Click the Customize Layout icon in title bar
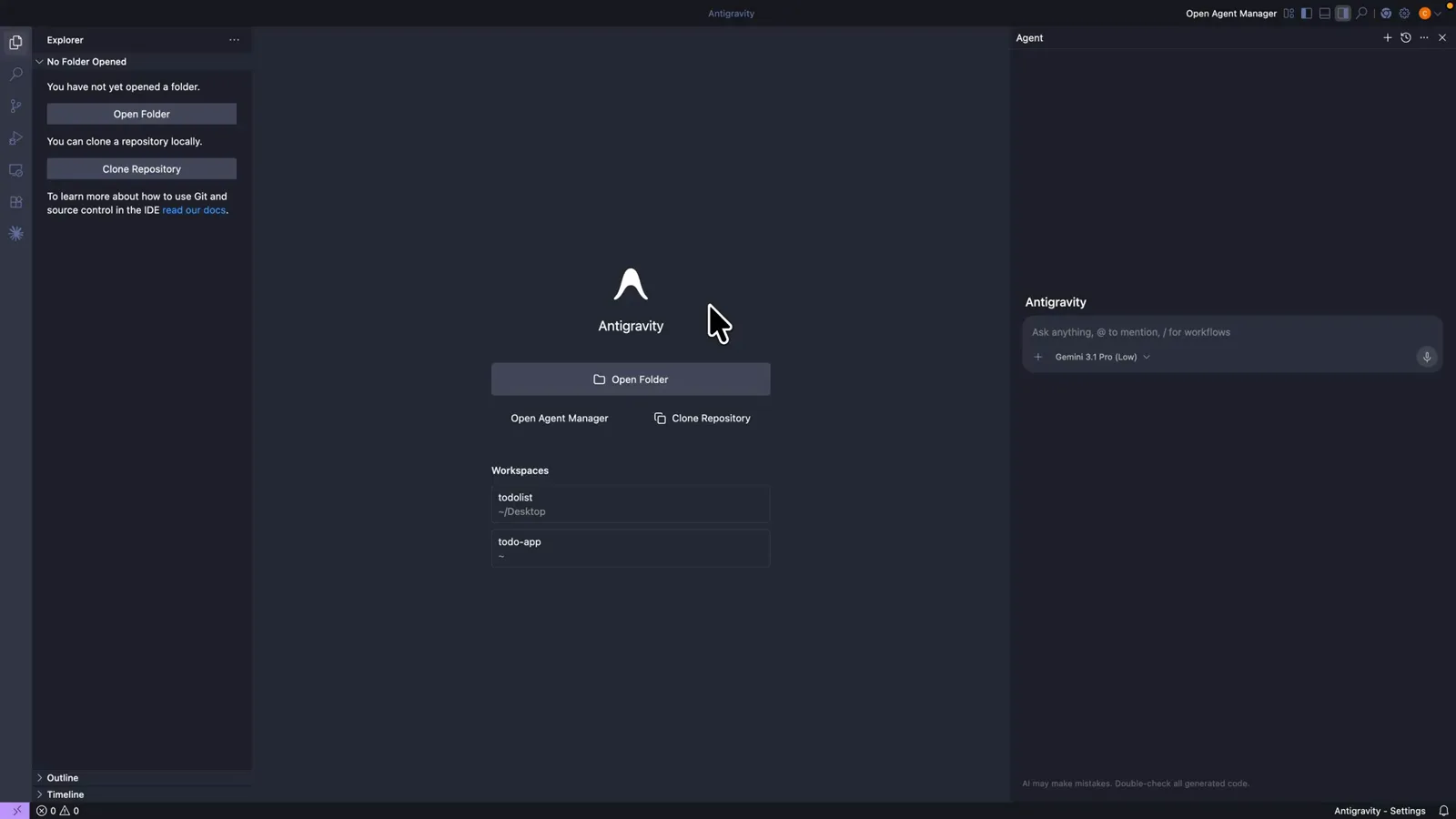Viewport: 1456px width, 819px height. click(x=1289, y=14)
